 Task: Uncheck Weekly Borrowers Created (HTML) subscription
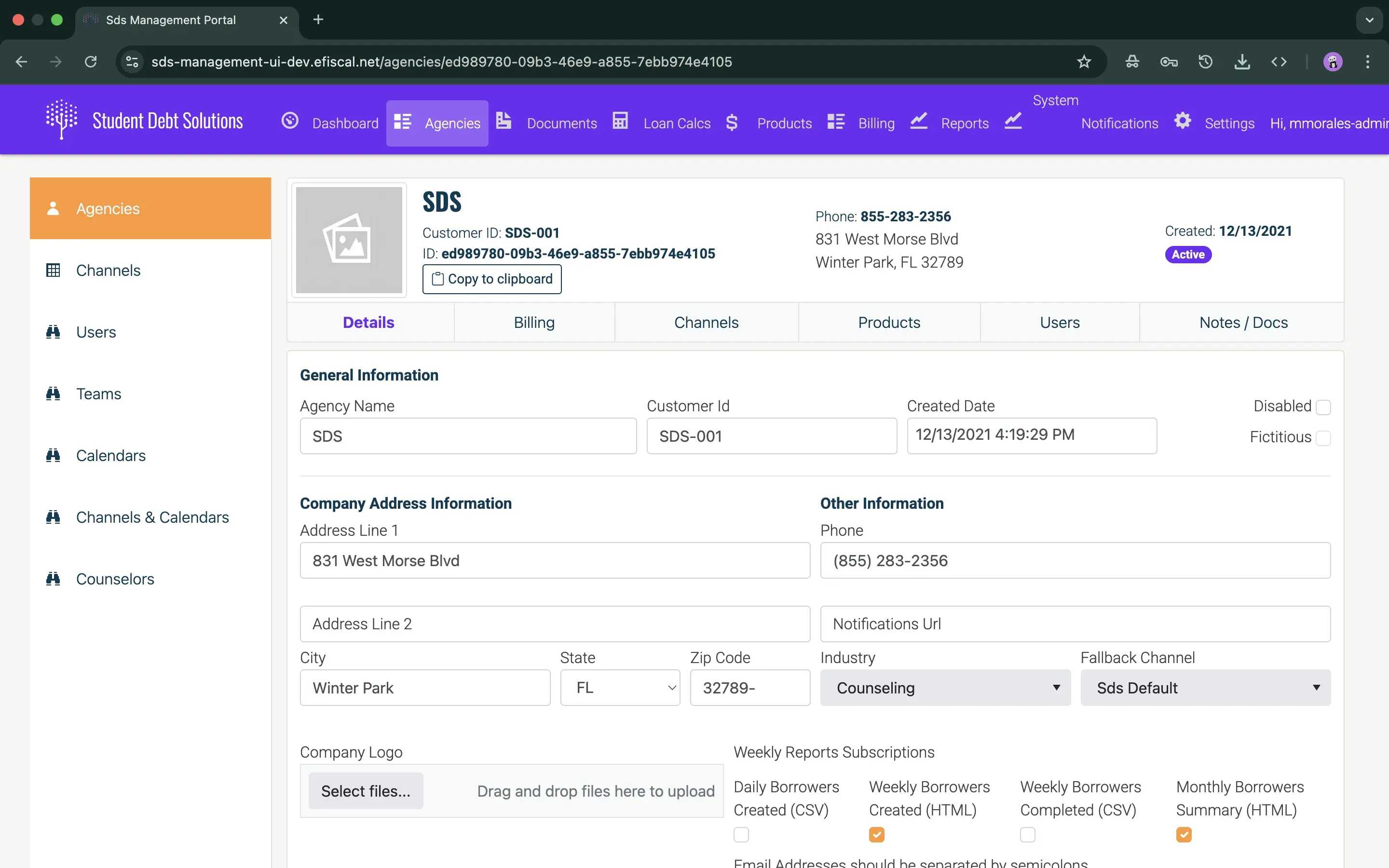876,834
